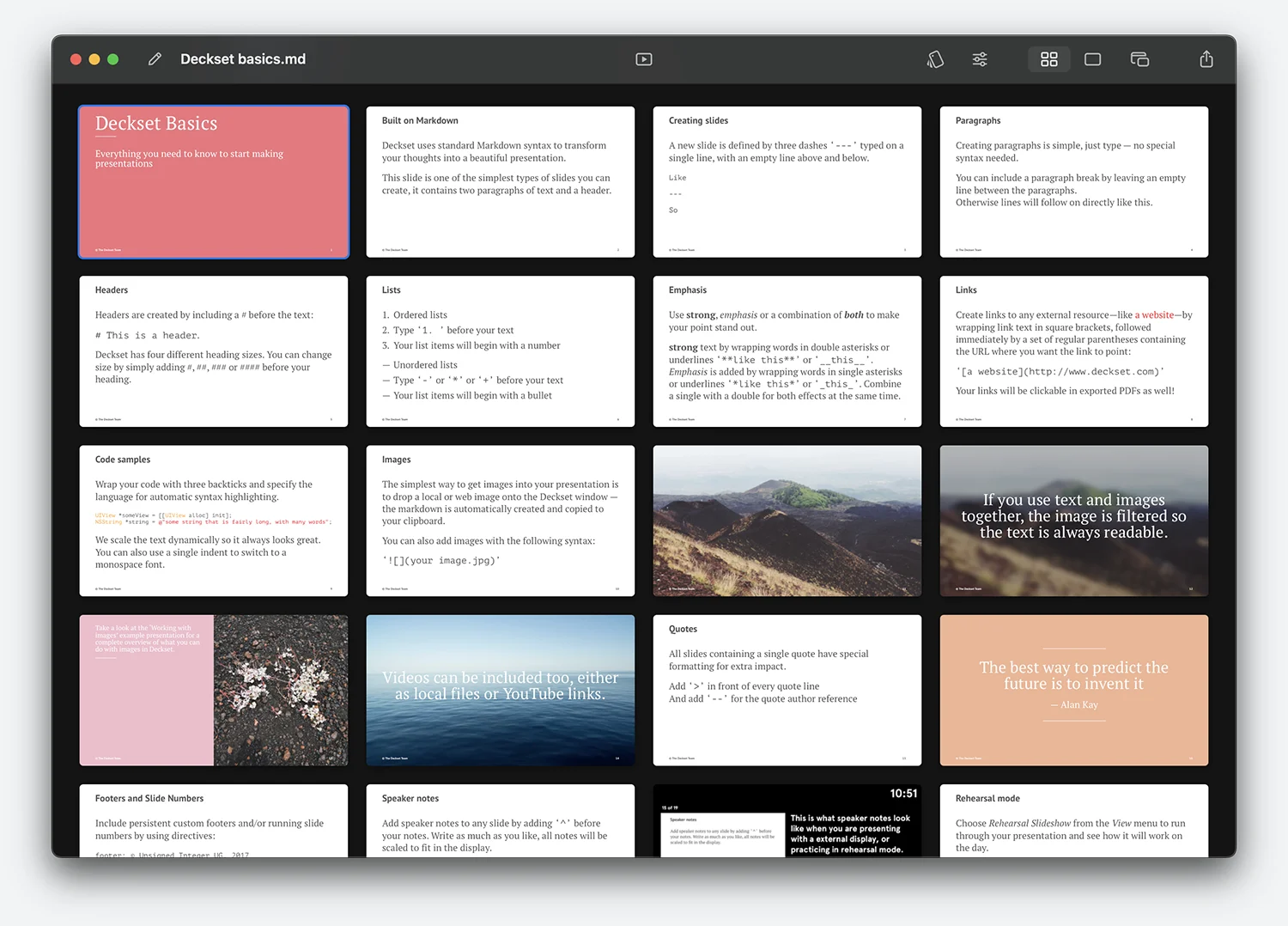
Task: Select the Code samples slide
Action: click(214, 521)
